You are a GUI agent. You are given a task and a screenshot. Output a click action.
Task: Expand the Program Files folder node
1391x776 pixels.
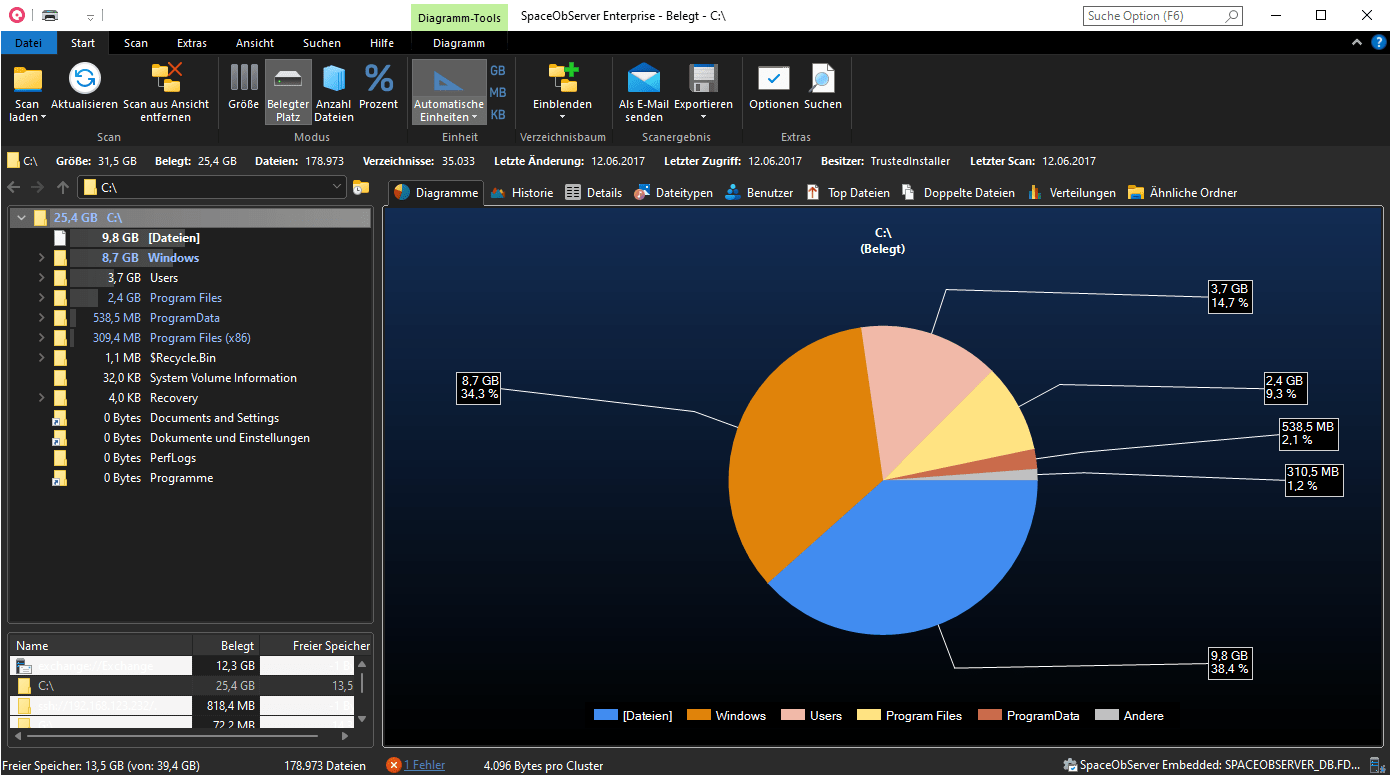click(x=41, y=298)
